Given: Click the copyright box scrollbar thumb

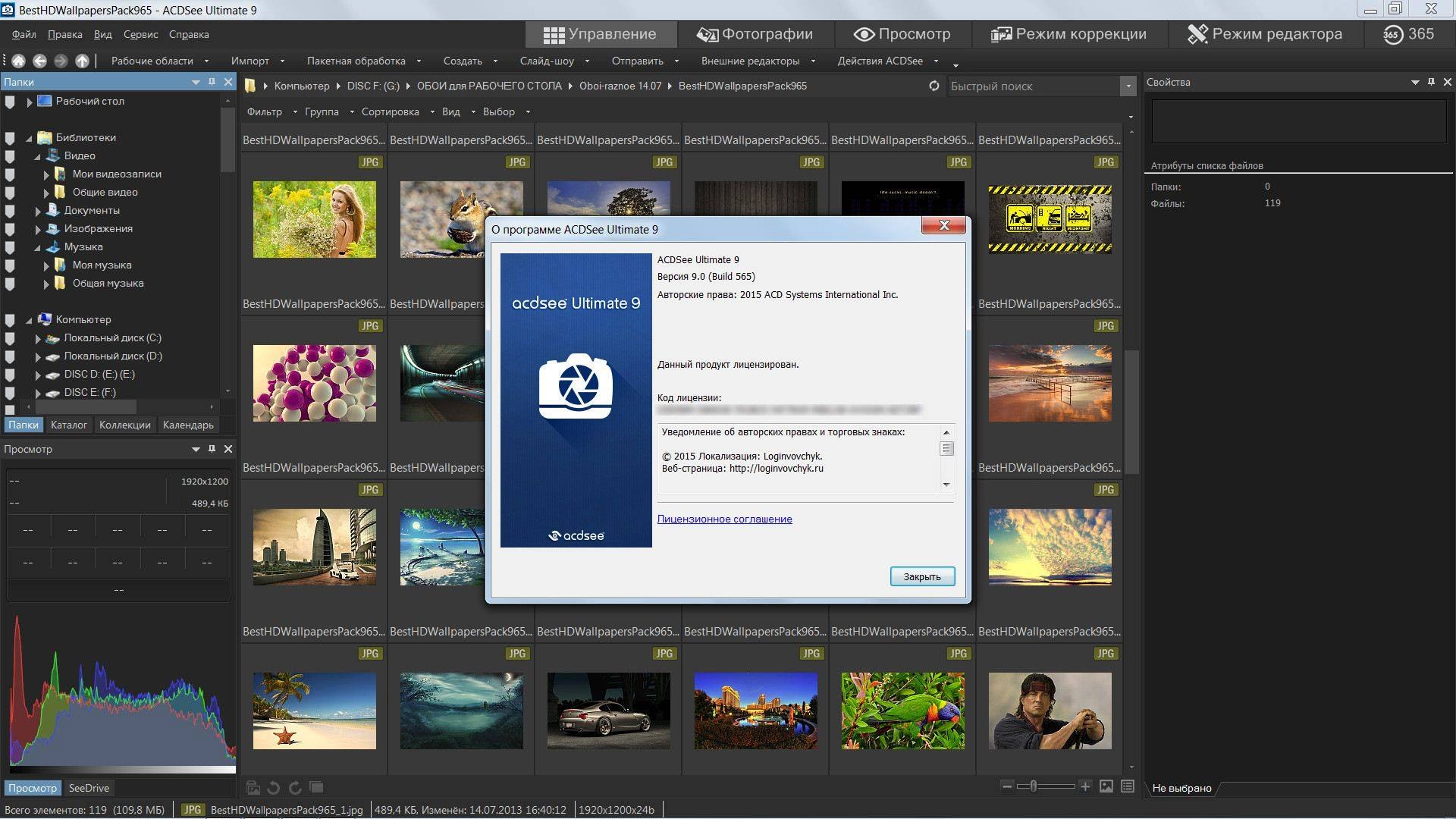Looking at the screenshot, I should [946, 449].
